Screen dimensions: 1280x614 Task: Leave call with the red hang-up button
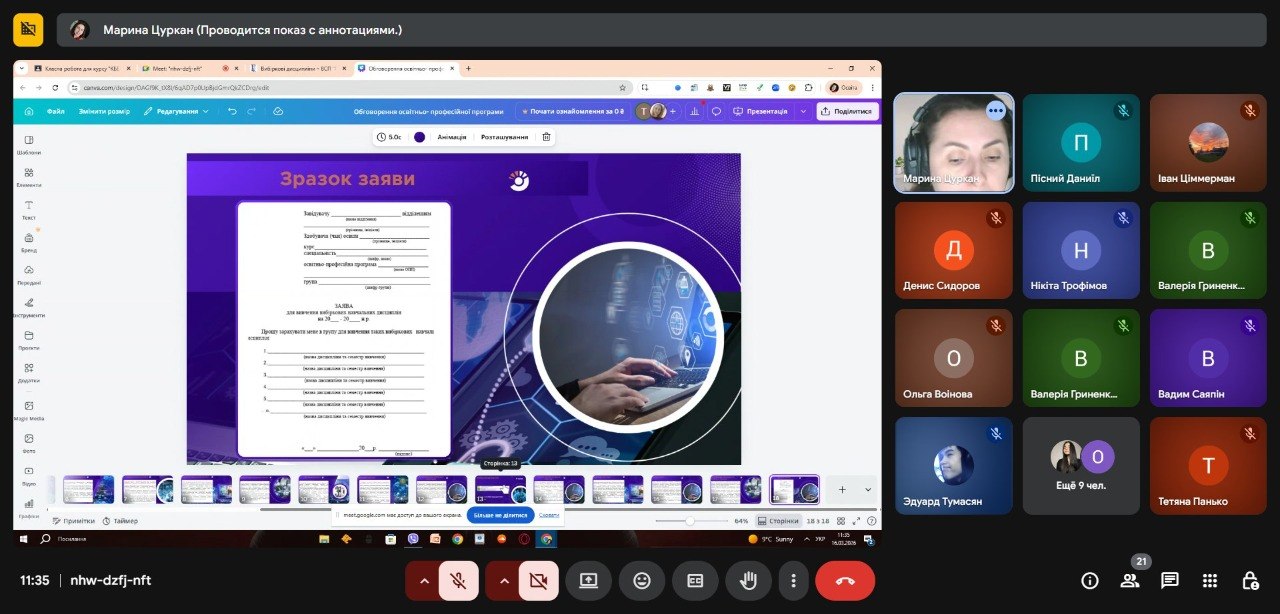click(x=845, y=581)
